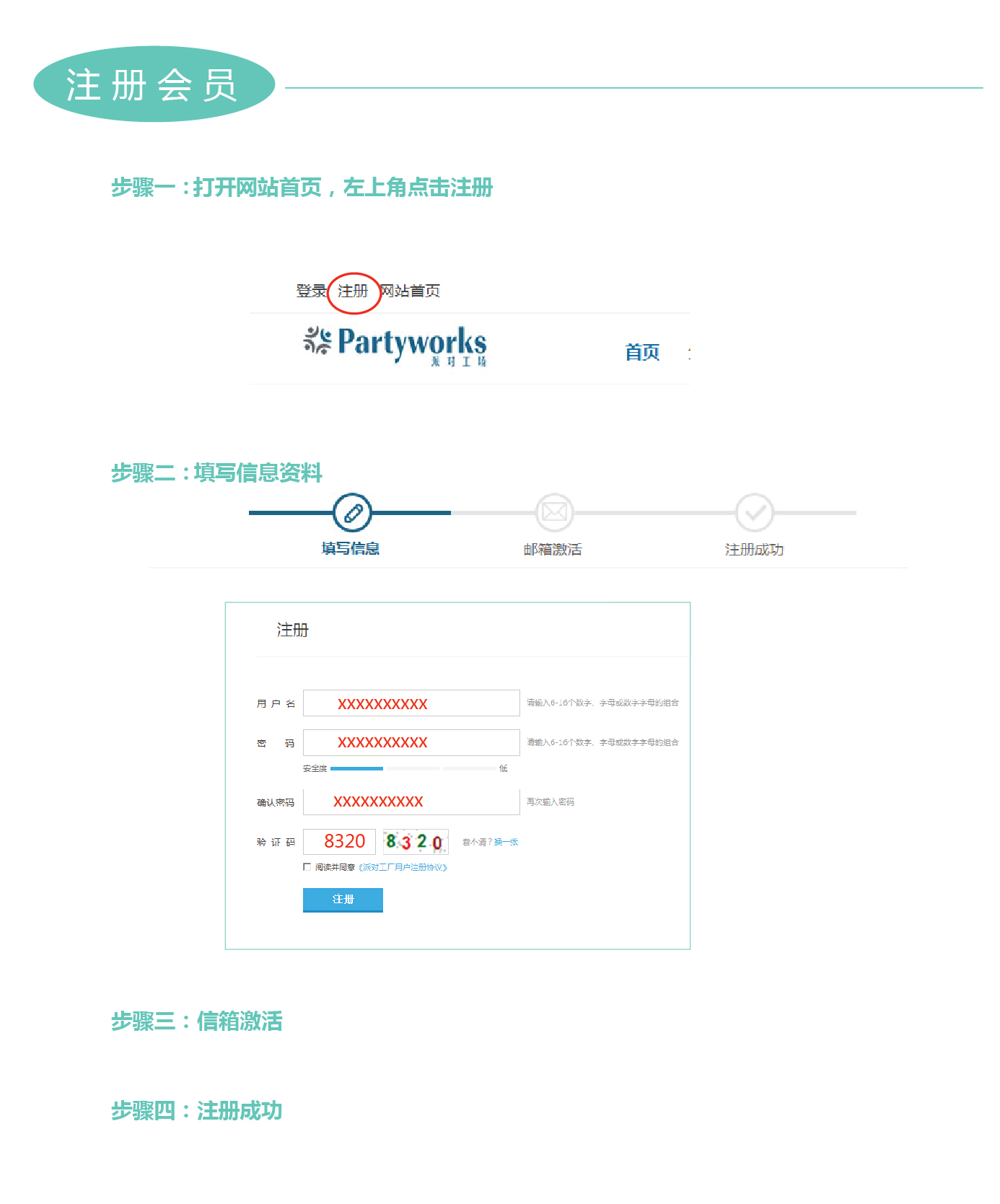Viewport: 1000px width, 1204px height.
Task: Click into the 密码 input field
Action: coord(411,742)
